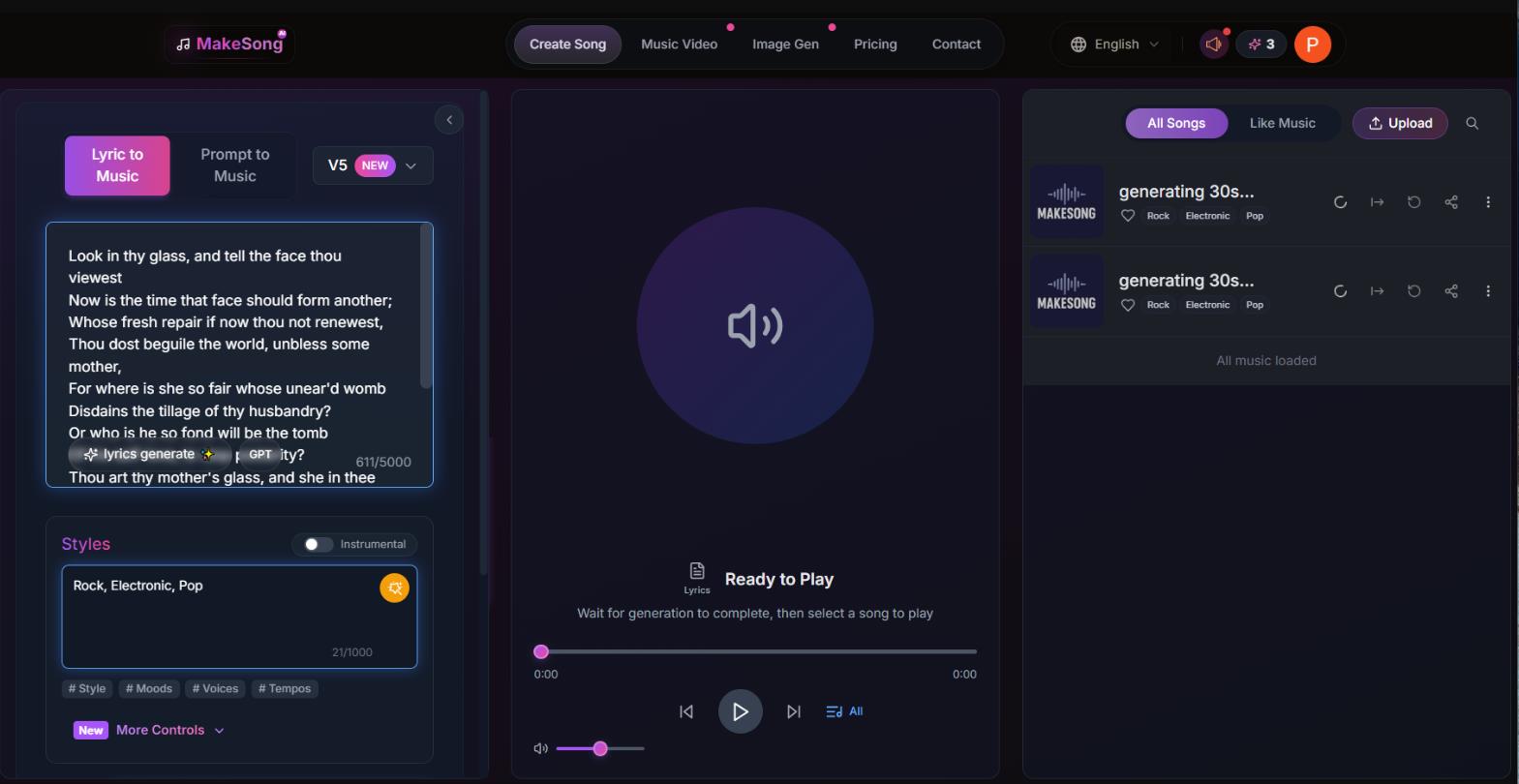
Task: Click first generating song thumbnail
Action: [1066, 201]
